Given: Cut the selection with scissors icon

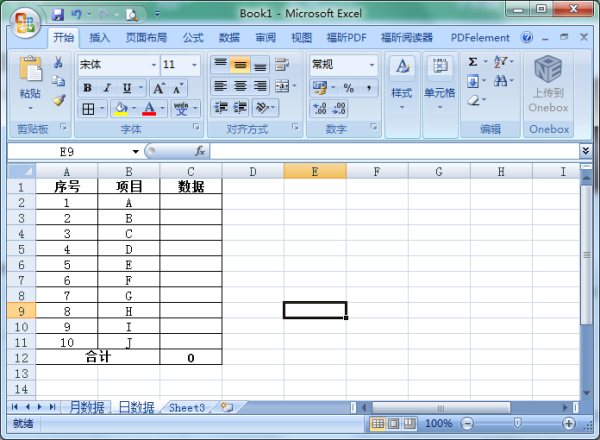Looking at the screenshot, I should [x=58, y=62].
